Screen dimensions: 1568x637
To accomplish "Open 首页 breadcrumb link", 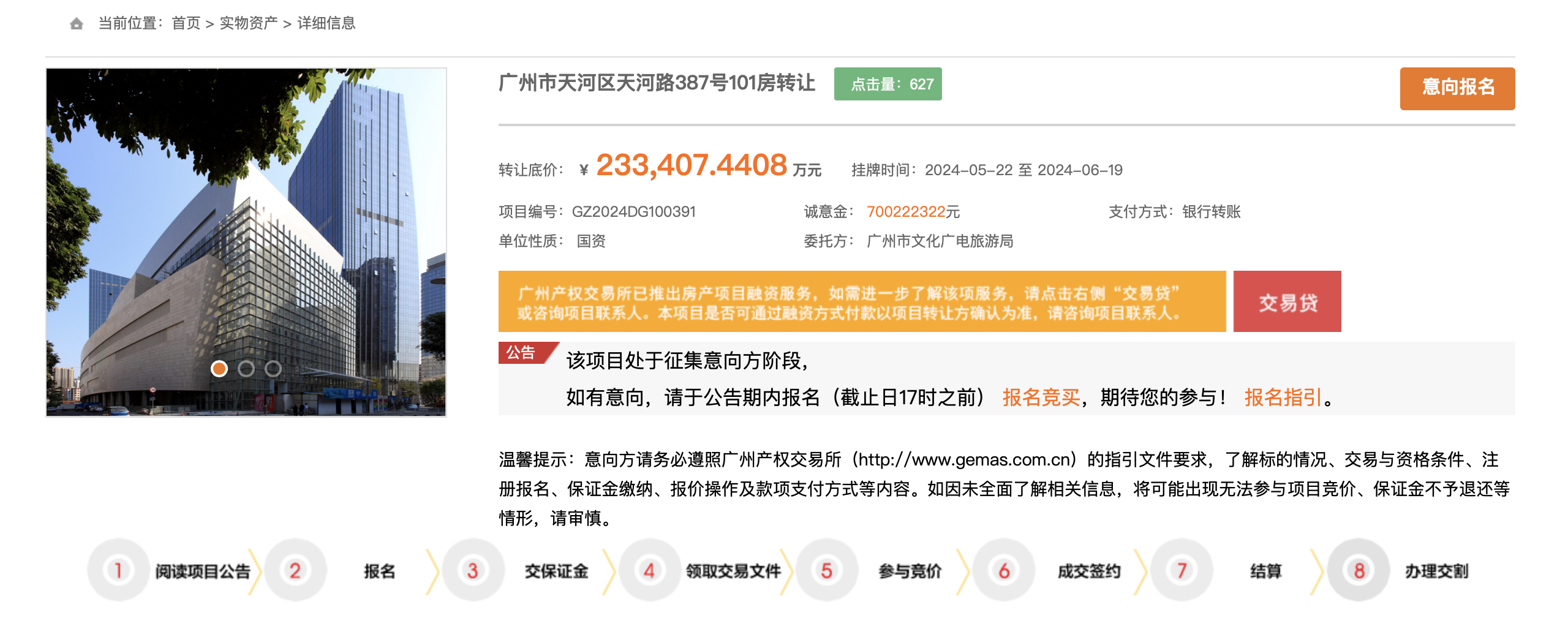I will tap(186, 23).
